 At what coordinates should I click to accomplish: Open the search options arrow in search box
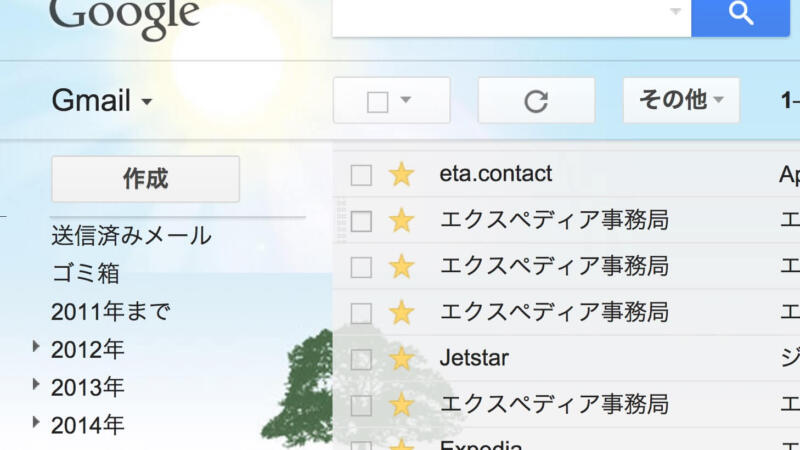point(675,11)
